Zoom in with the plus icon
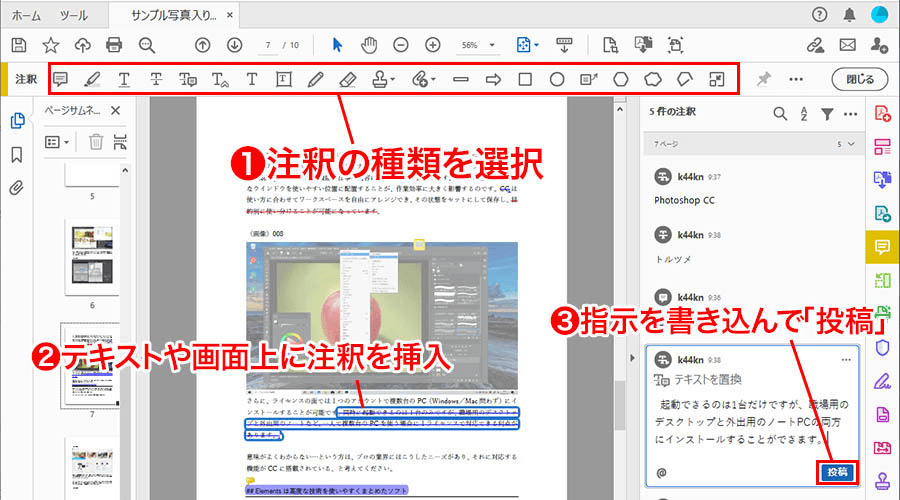This screenshot has width=900, height=500. 432,45
